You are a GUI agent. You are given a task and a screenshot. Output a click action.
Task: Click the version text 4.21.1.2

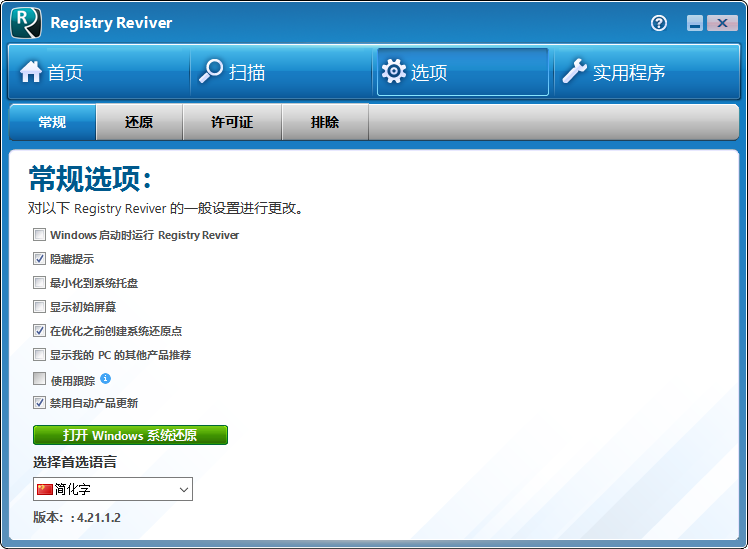click(99, 518)
